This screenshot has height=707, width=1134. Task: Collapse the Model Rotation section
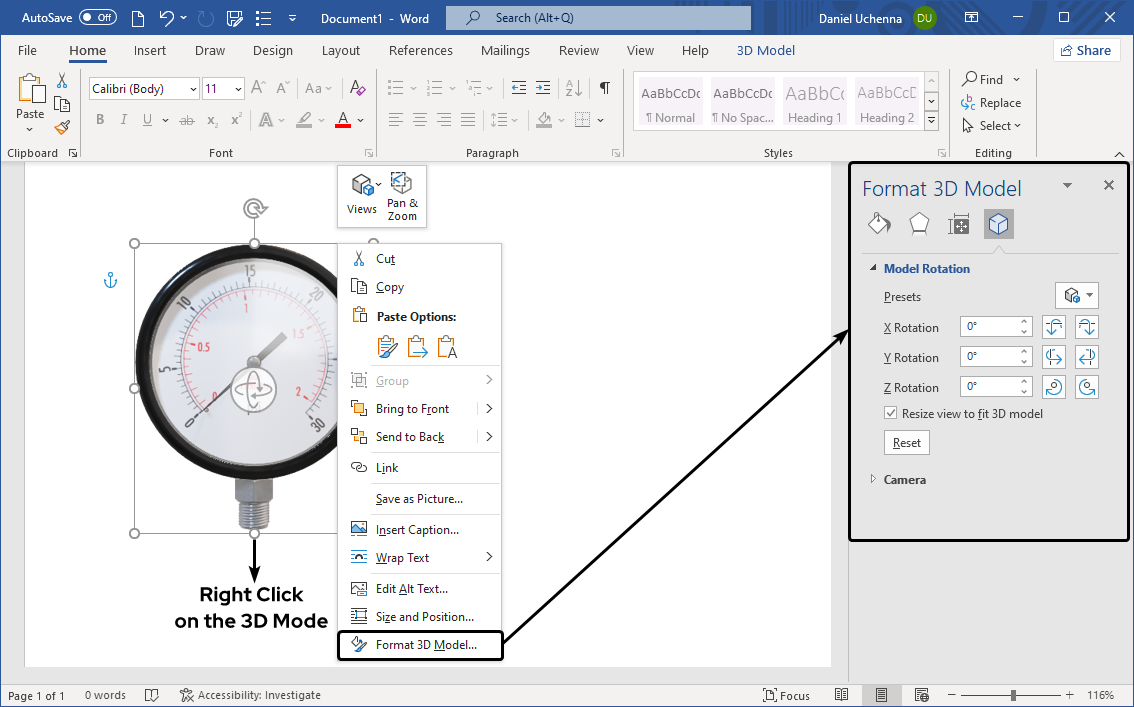(x=873, y=268)
